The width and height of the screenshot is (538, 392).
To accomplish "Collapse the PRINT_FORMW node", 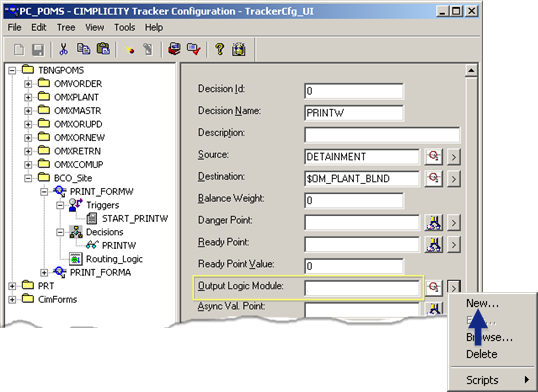I will (x=44, y=192).
